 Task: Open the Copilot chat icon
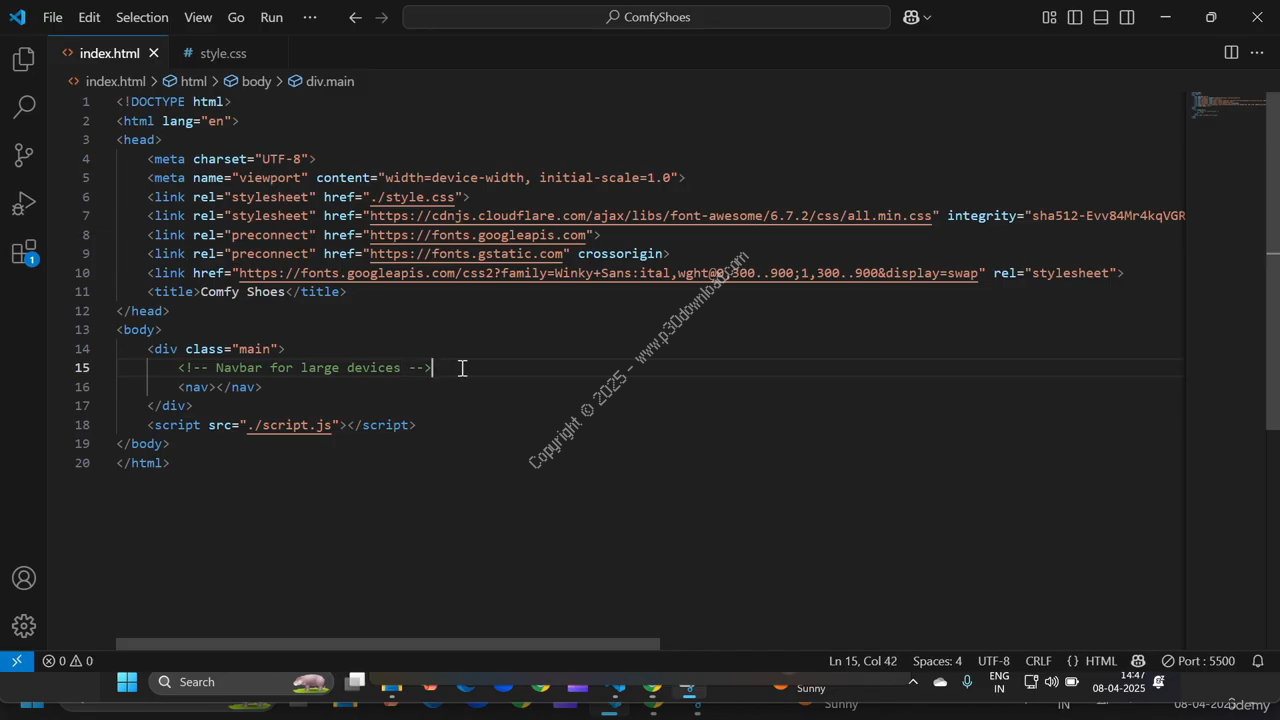click(911, 17)
